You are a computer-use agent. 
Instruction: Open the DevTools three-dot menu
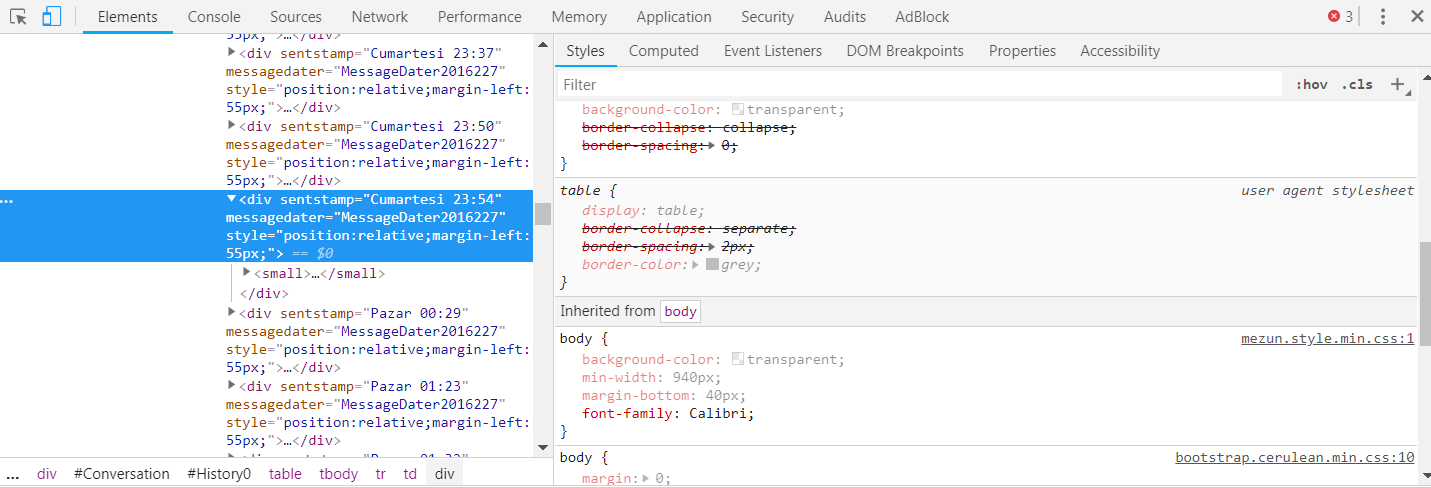click(x=1383, y=16)
